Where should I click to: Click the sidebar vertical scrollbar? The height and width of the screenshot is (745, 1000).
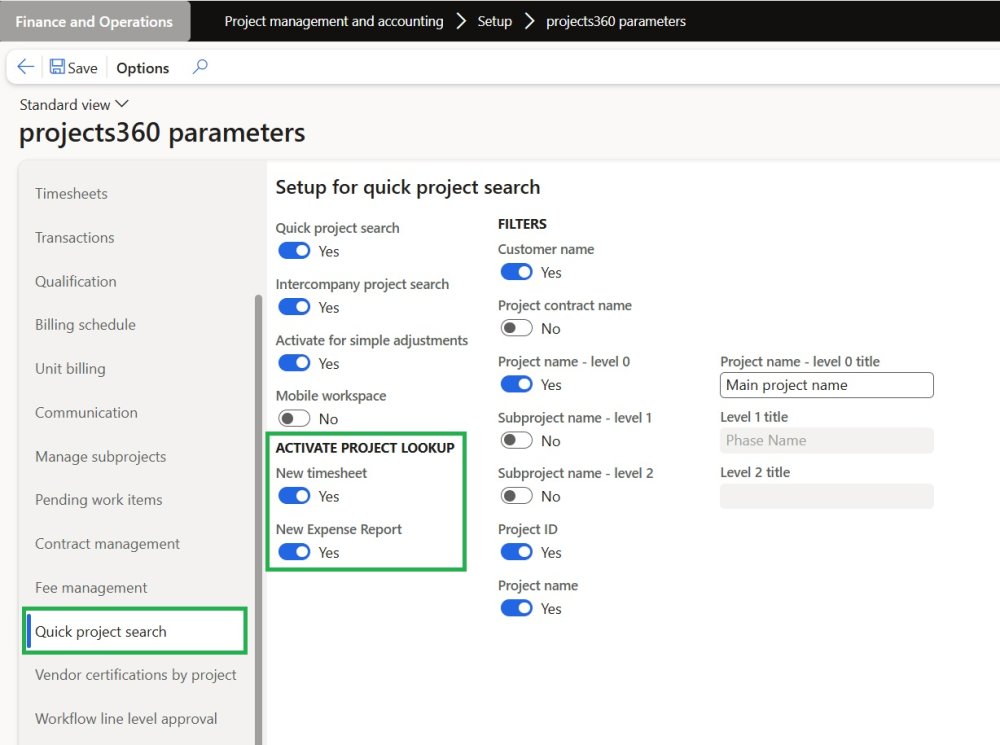click(x=258, y=500)
